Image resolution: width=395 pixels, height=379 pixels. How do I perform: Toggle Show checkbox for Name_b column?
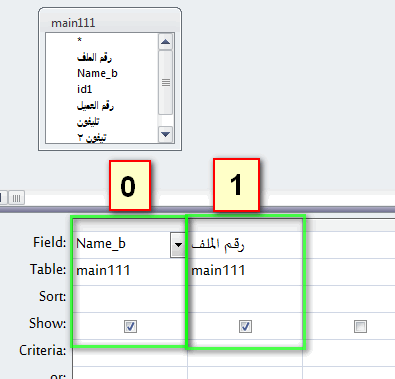130,326
